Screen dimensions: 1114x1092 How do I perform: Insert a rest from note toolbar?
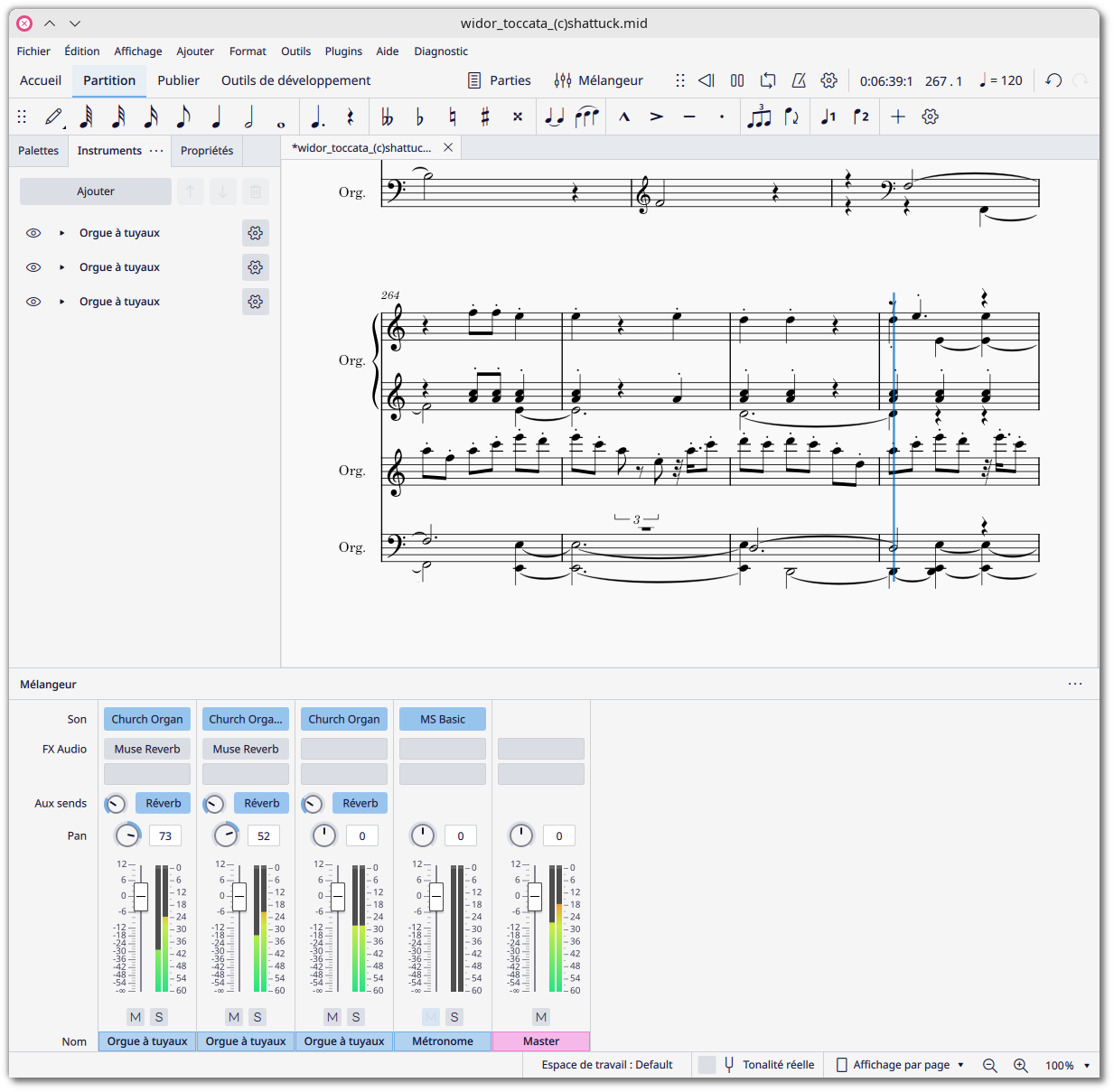[350, 117]
